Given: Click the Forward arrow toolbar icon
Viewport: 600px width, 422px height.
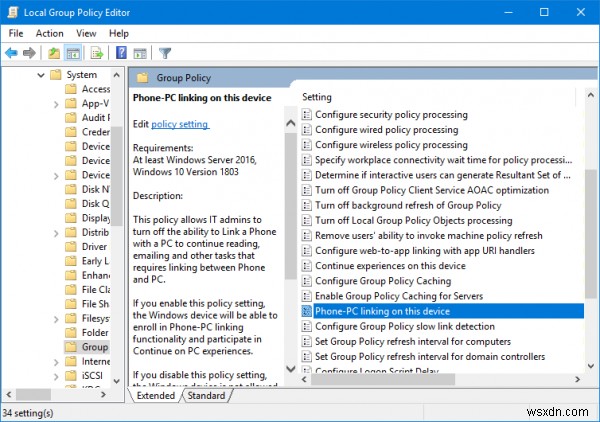Looking at the screenshot, I should [x=29, y=53].
